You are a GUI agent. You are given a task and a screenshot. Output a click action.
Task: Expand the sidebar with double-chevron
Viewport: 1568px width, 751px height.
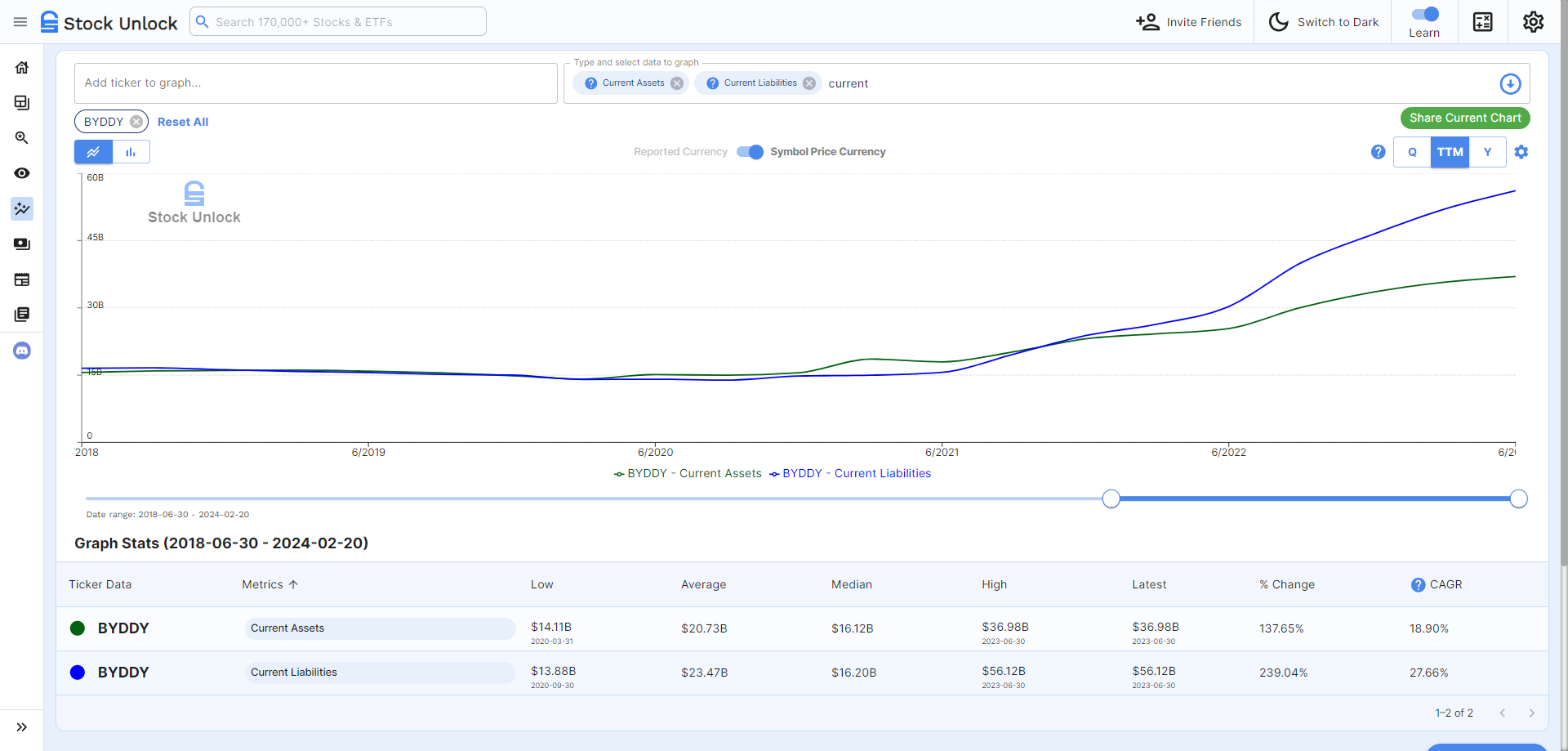[22, 727]
